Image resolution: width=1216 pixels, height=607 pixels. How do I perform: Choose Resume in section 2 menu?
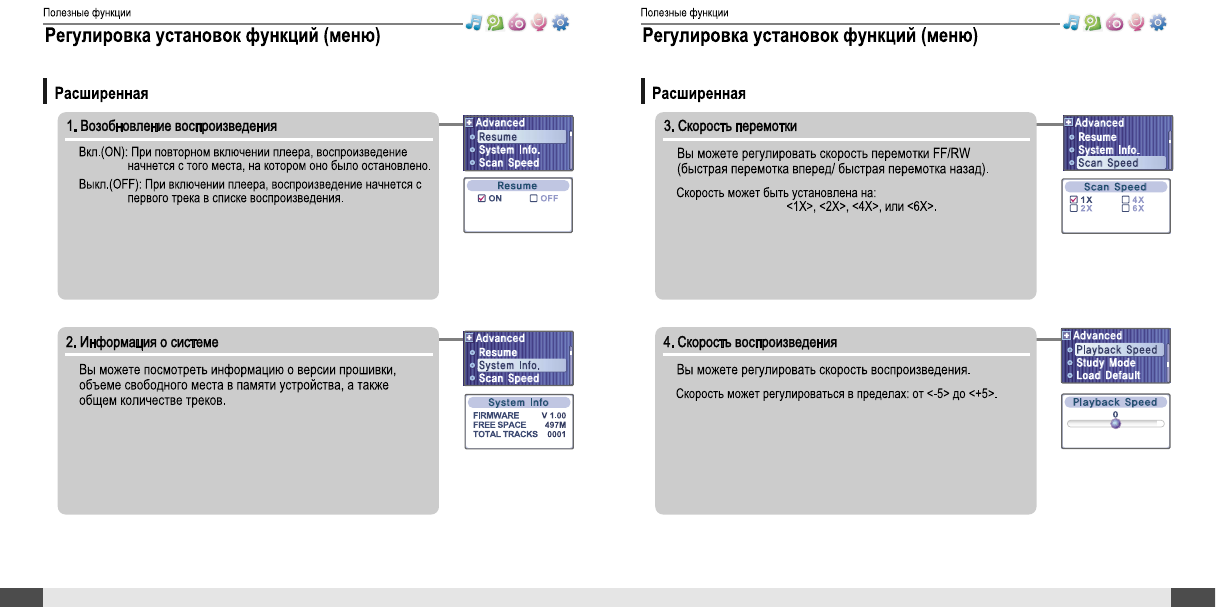497,352
